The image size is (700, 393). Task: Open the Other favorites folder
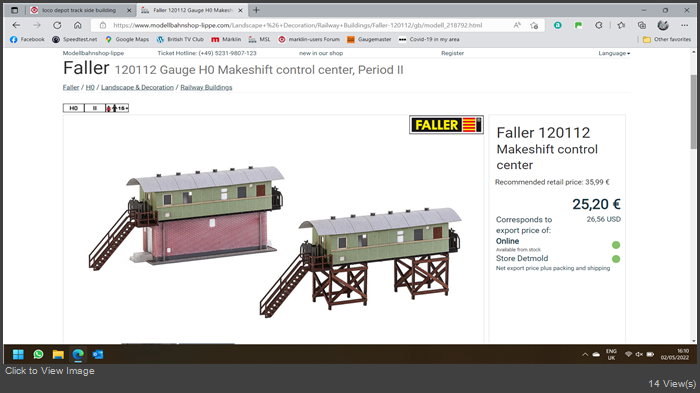667,39
